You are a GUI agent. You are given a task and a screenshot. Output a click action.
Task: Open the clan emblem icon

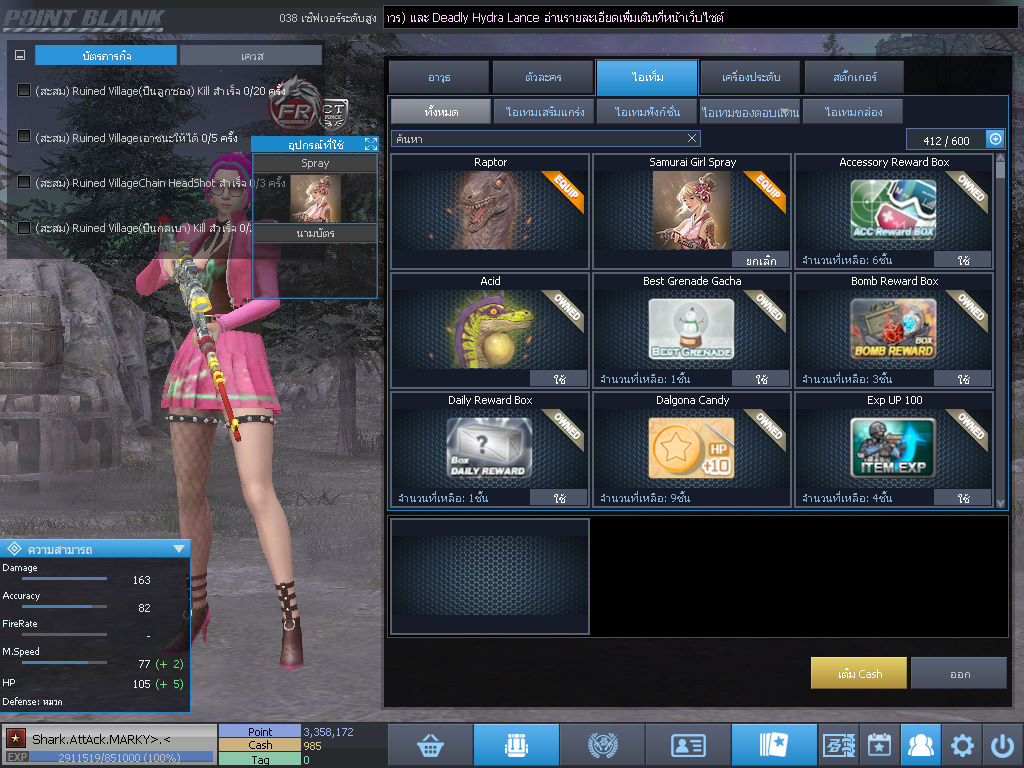(602, 744)
